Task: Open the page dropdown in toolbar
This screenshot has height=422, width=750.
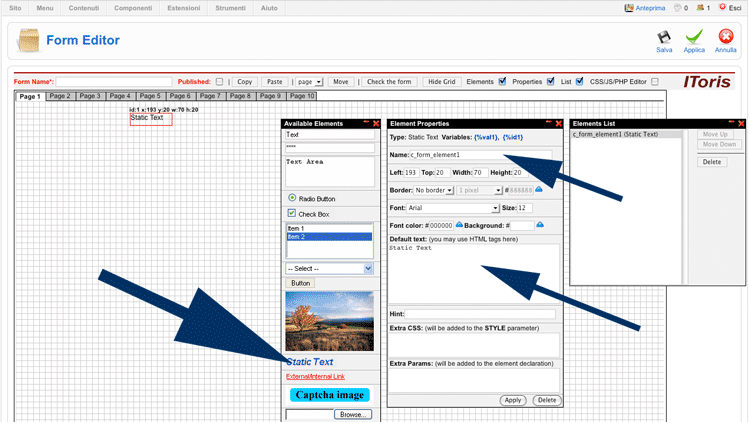Action: 309,82
